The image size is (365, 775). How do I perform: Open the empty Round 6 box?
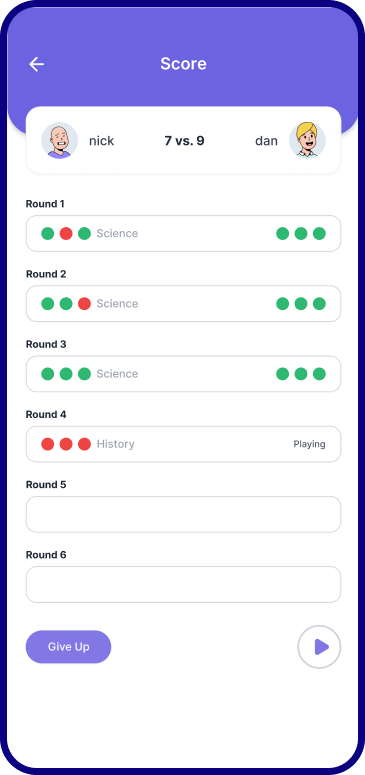pyautogui.click(x=183, y=585)
